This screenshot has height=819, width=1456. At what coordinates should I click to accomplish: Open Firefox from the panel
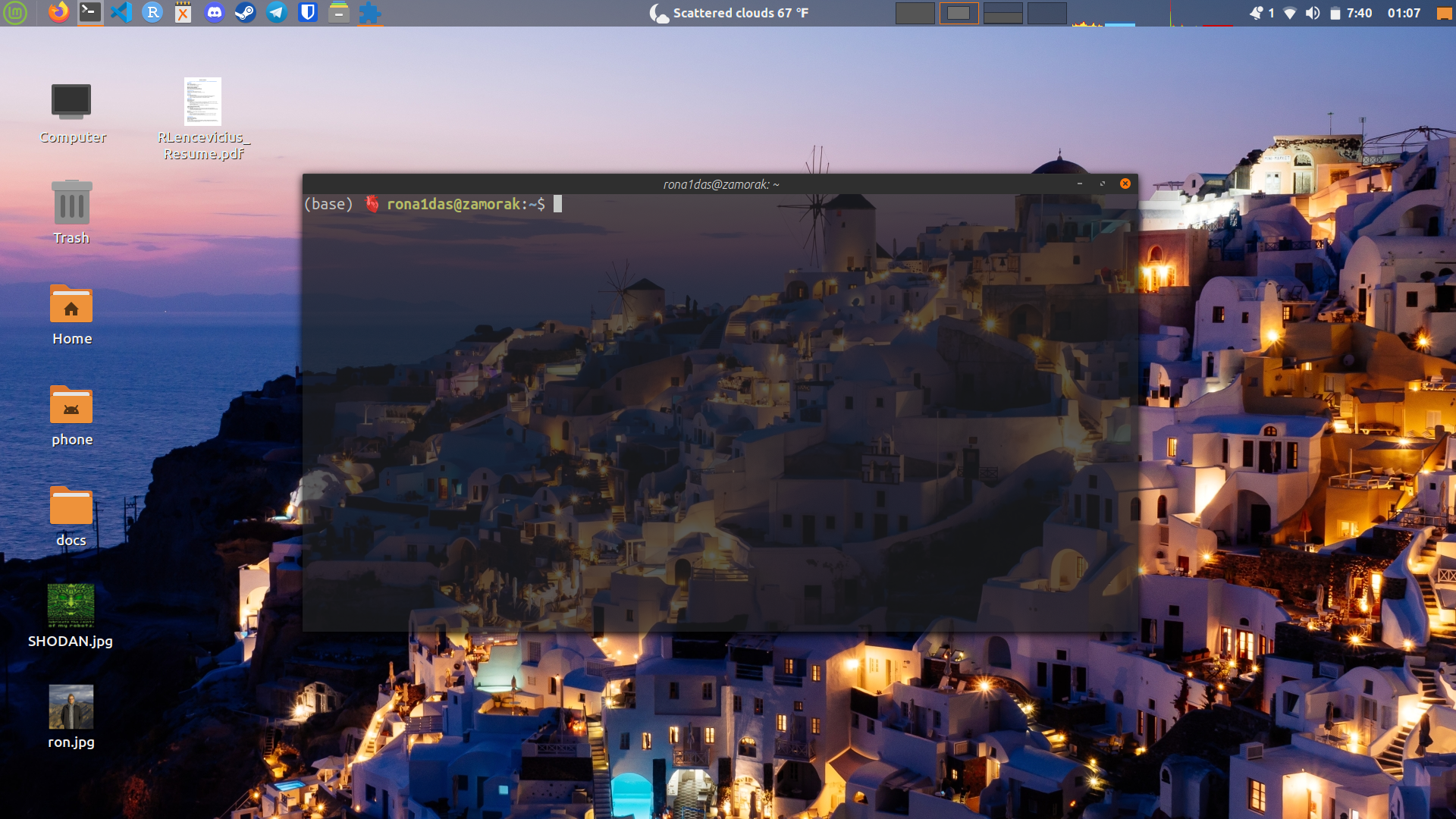58,12
